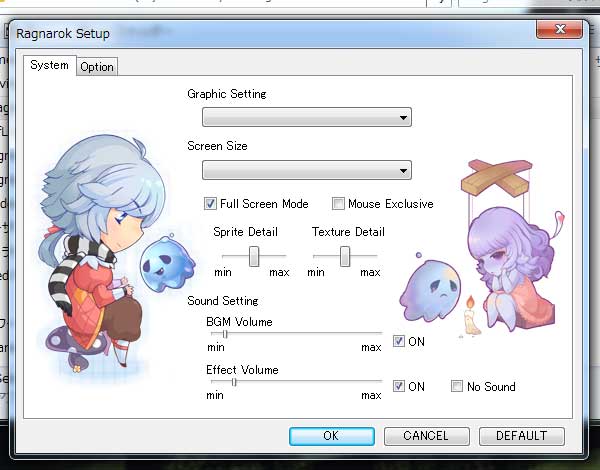This screenshot has width=600, height=470.
Task: Reset settings with DEFAULT button
Action: tap(522, 436)
